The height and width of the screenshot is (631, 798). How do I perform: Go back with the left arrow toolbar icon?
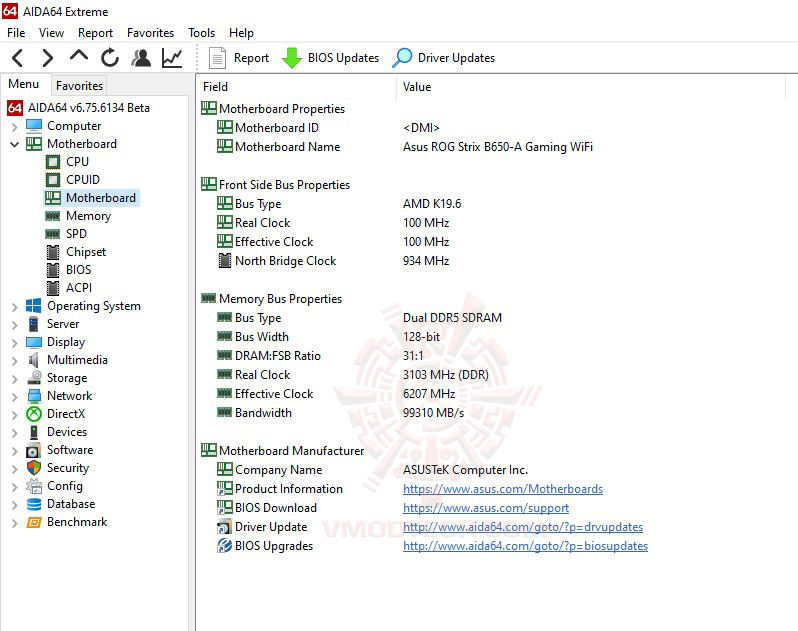pos(17,58)
